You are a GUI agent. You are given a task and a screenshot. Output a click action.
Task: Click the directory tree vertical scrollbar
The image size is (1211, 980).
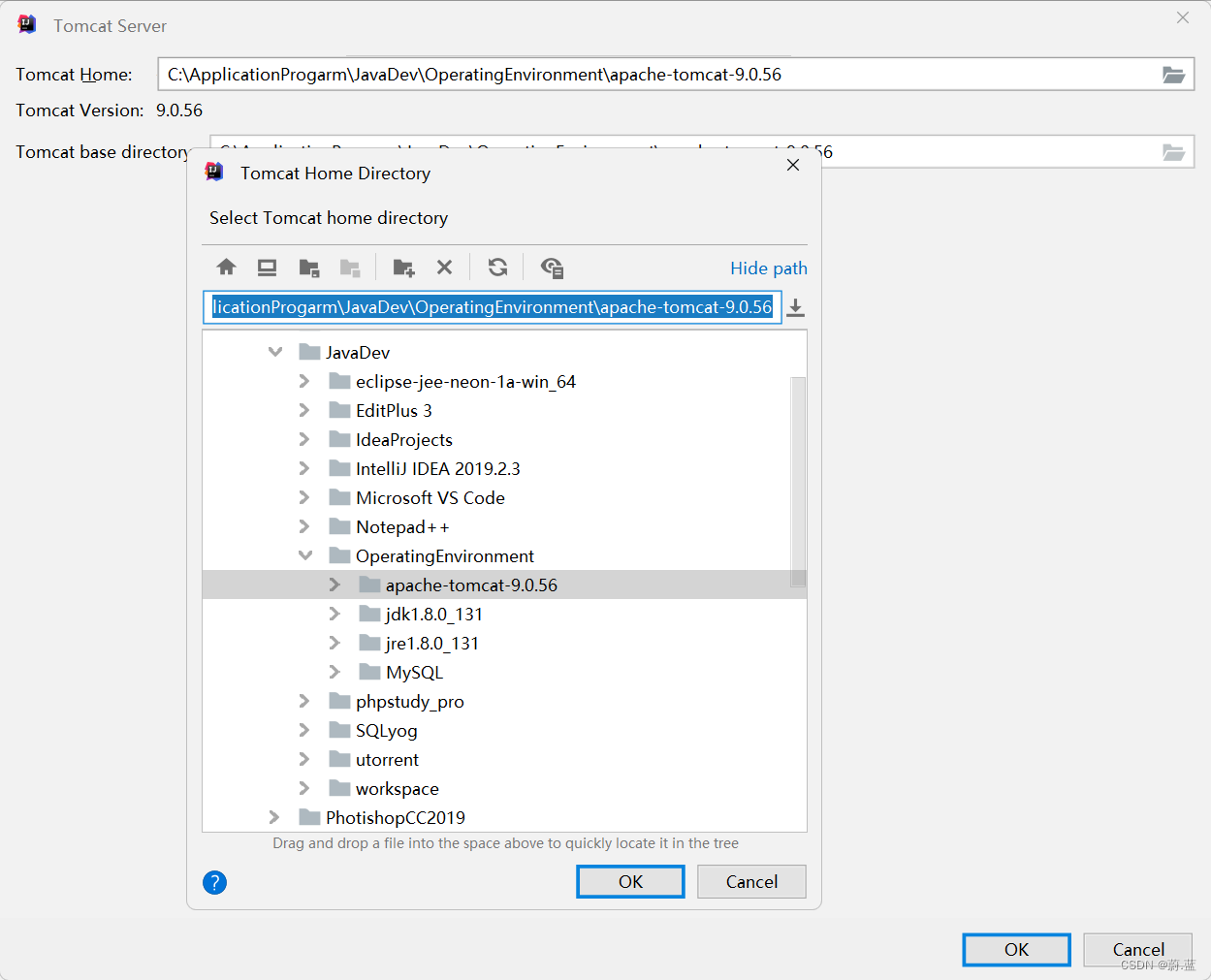tap(799, 482)
